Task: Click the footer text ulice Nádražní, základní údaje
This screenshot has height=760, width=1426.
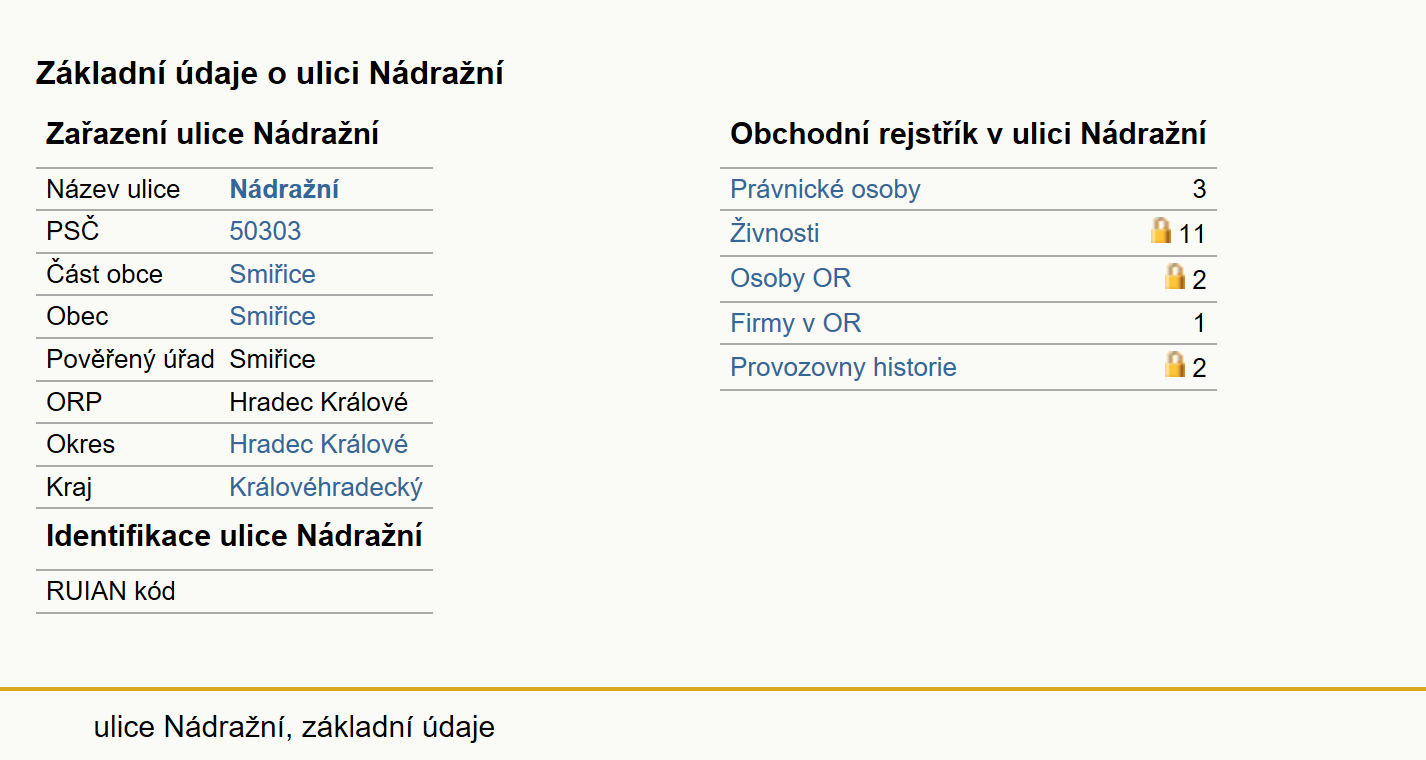Action: coord(294,726)
